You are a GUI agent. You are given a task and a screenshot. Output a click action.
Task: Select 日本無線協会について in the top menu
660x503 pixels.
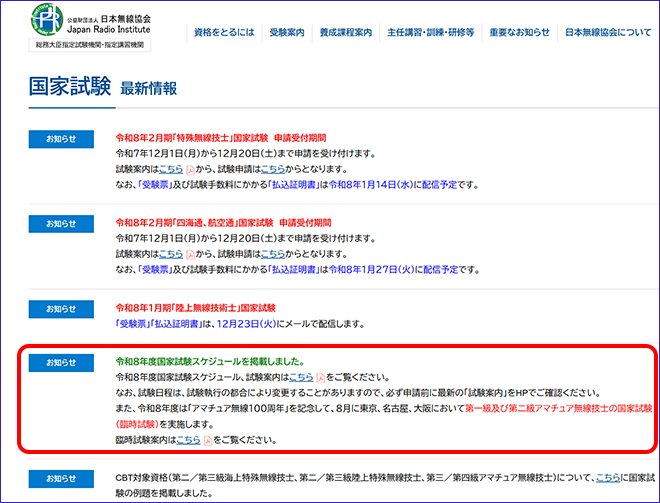608,33
